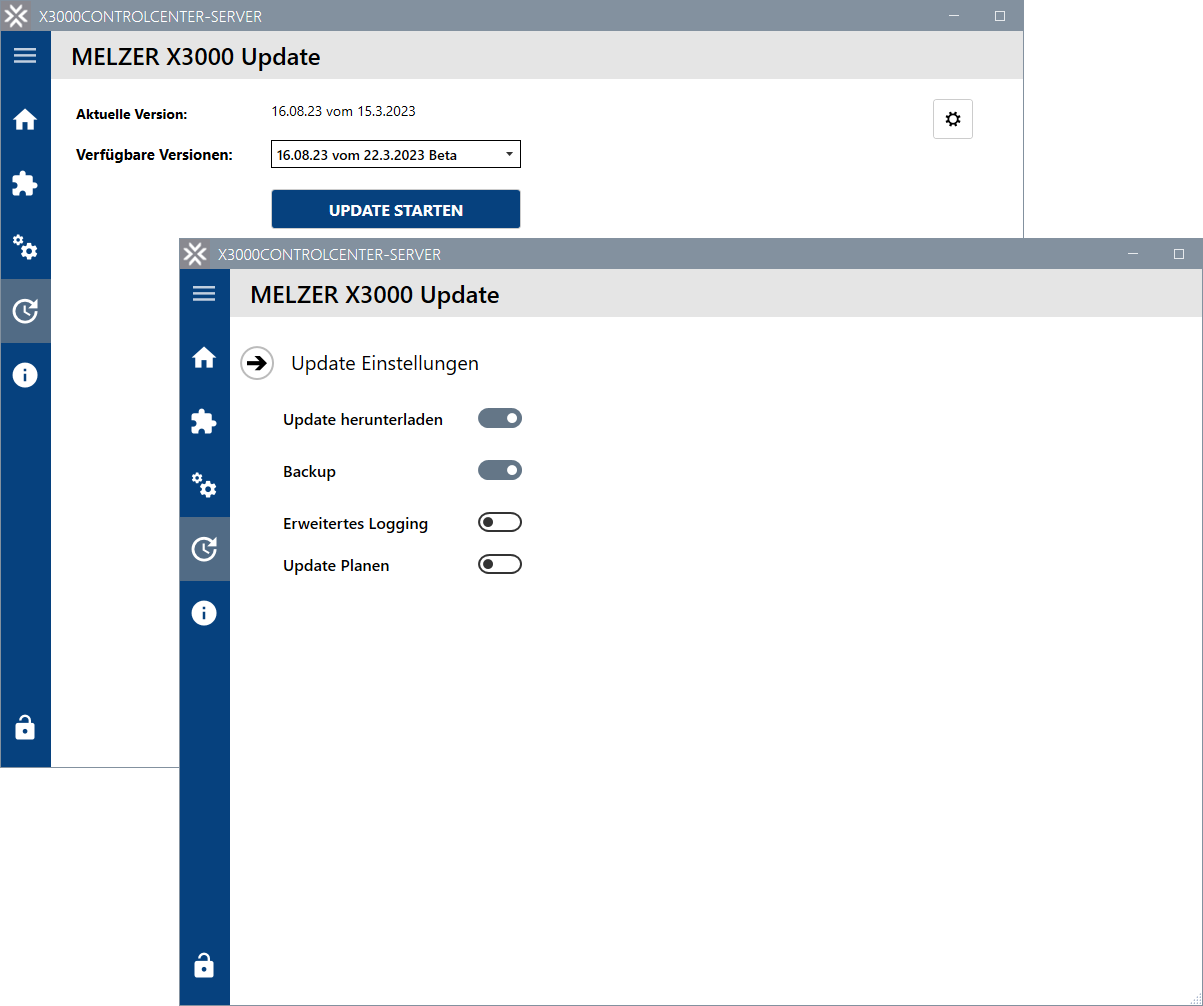Disable the Update herunterladen switch
The image size is (1203, 1006).
pos(500,418)
